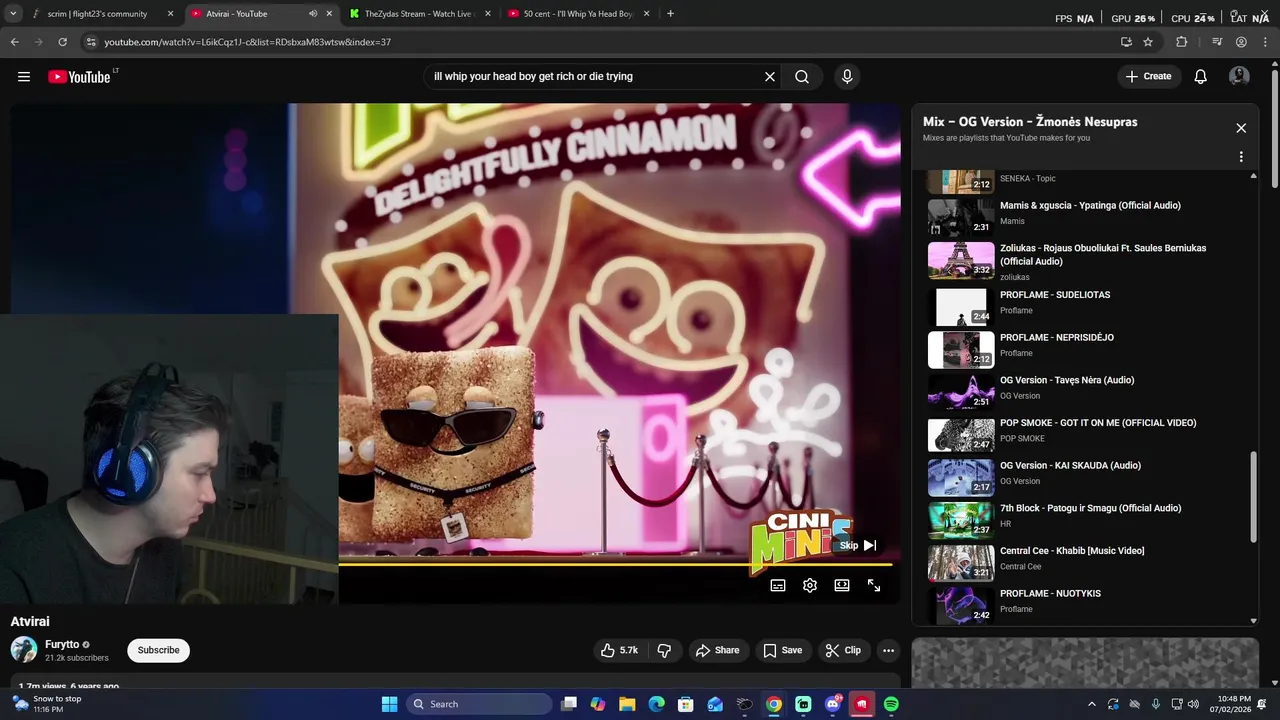Reload the page in Chrome

[62, 42]
